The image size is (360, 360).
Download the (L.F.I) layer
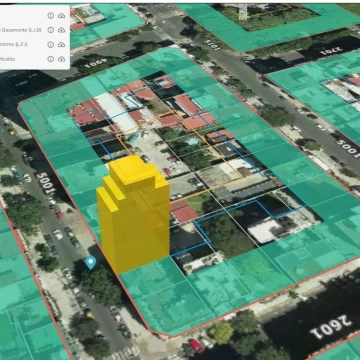click(62, 44)
